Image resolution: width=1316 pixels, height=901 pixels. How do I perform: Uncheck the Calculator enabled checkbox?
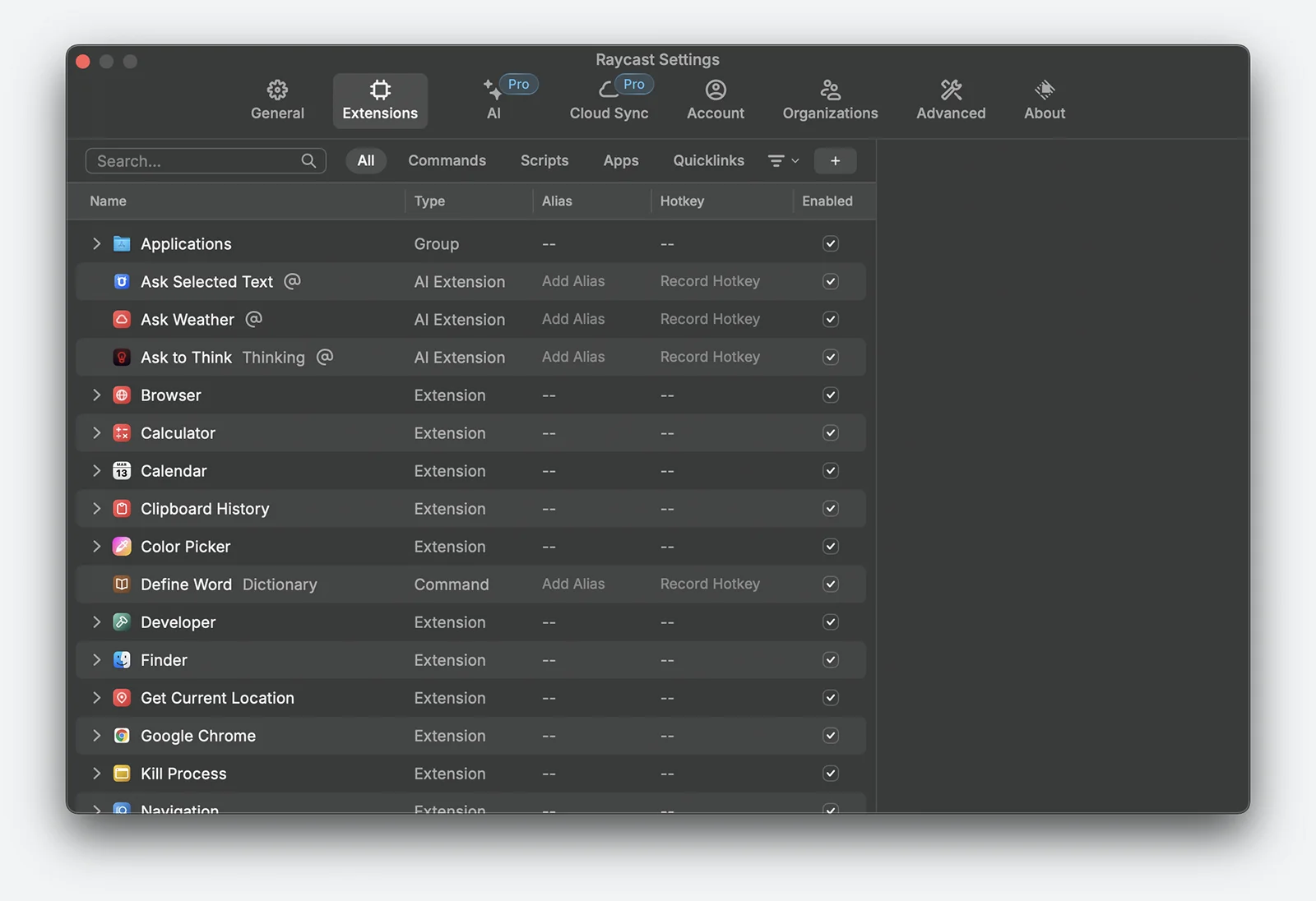click(x=831, y=432)
